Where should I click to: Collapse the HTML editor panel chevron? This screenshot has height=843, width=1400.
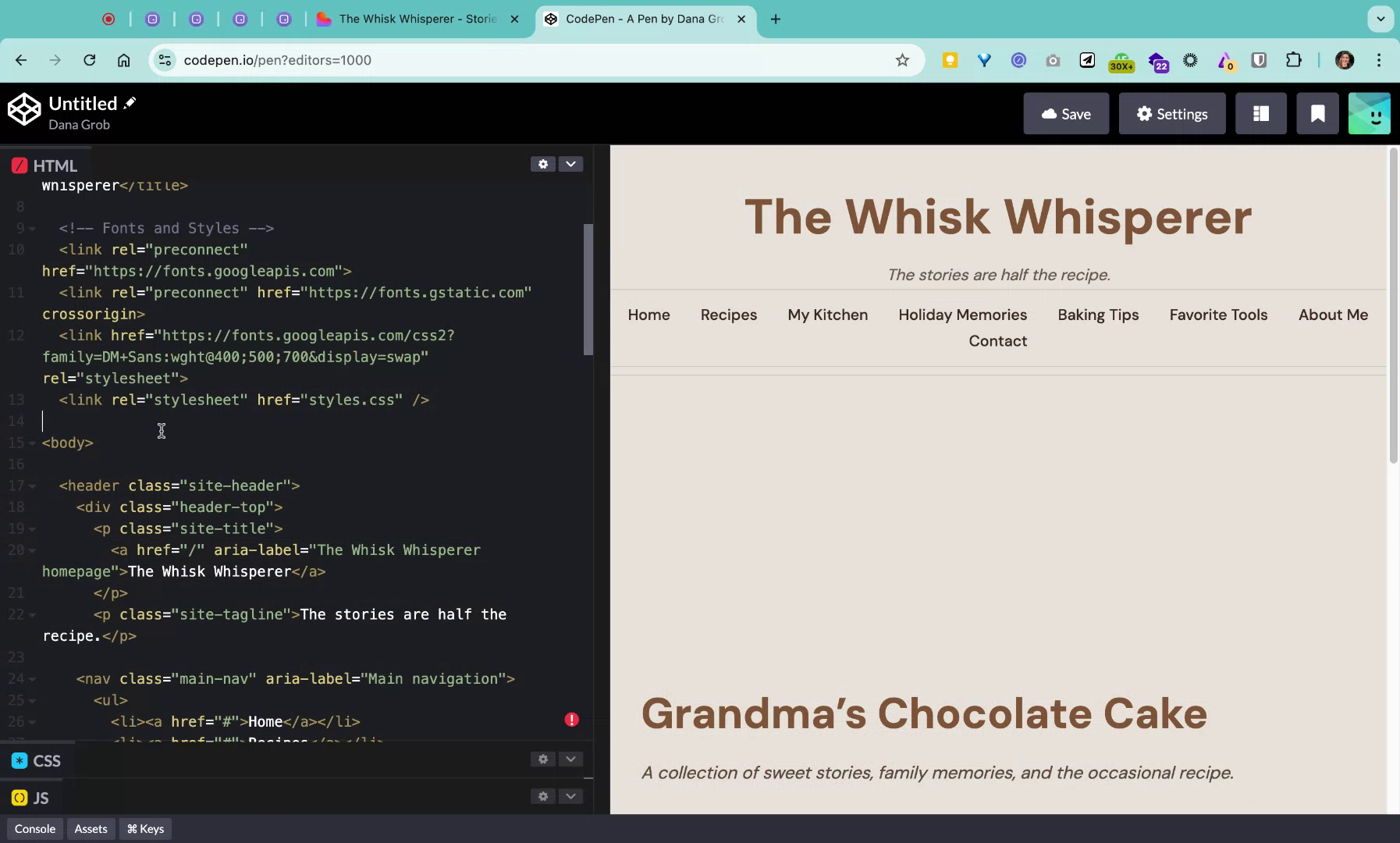click(570, 164)
